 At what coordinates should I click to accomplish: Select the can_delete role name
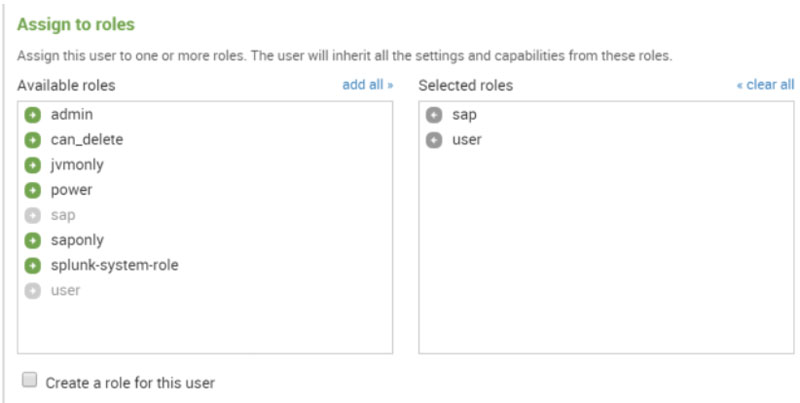87,140
